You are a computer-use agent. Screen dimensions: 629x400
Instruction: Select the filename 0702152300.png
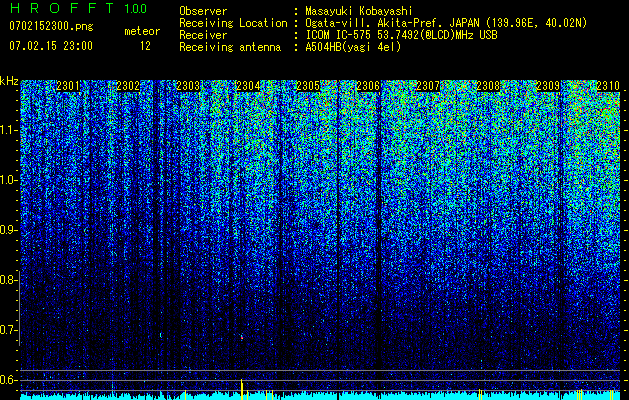pyautogui.click(x=51, y=26)
